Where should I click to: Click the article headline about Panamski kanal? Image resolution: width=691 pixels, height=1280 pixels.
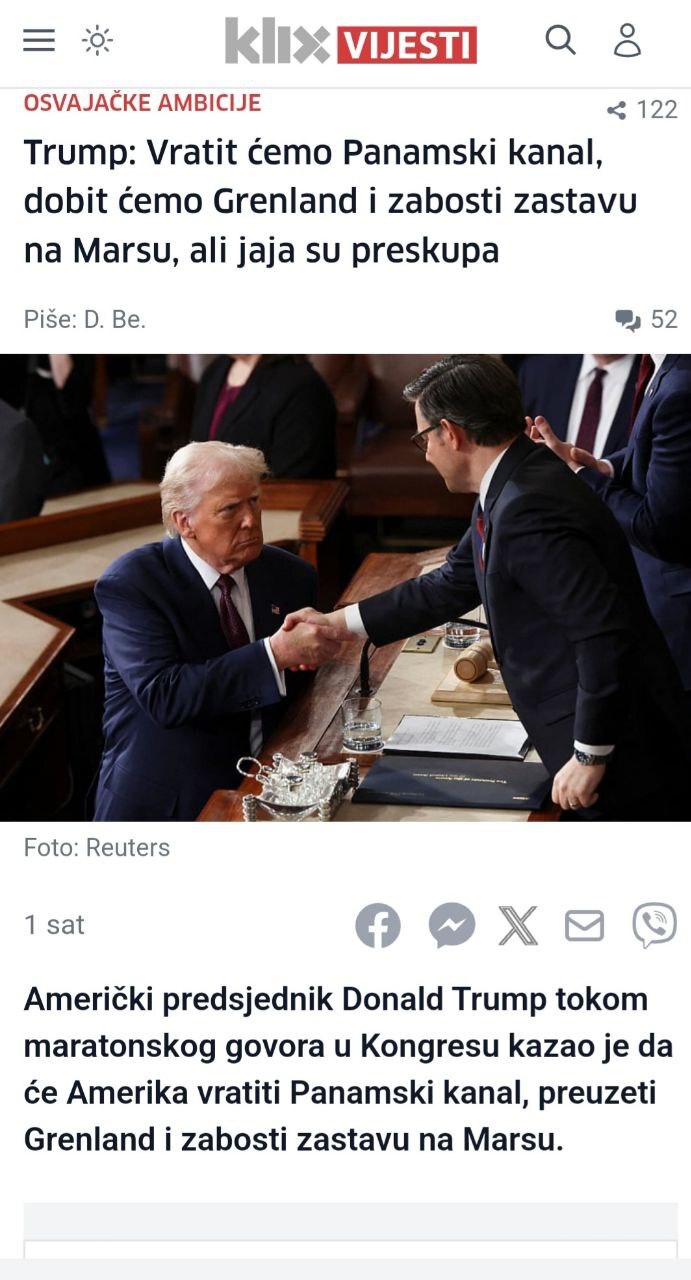click(x=330, y=203)
